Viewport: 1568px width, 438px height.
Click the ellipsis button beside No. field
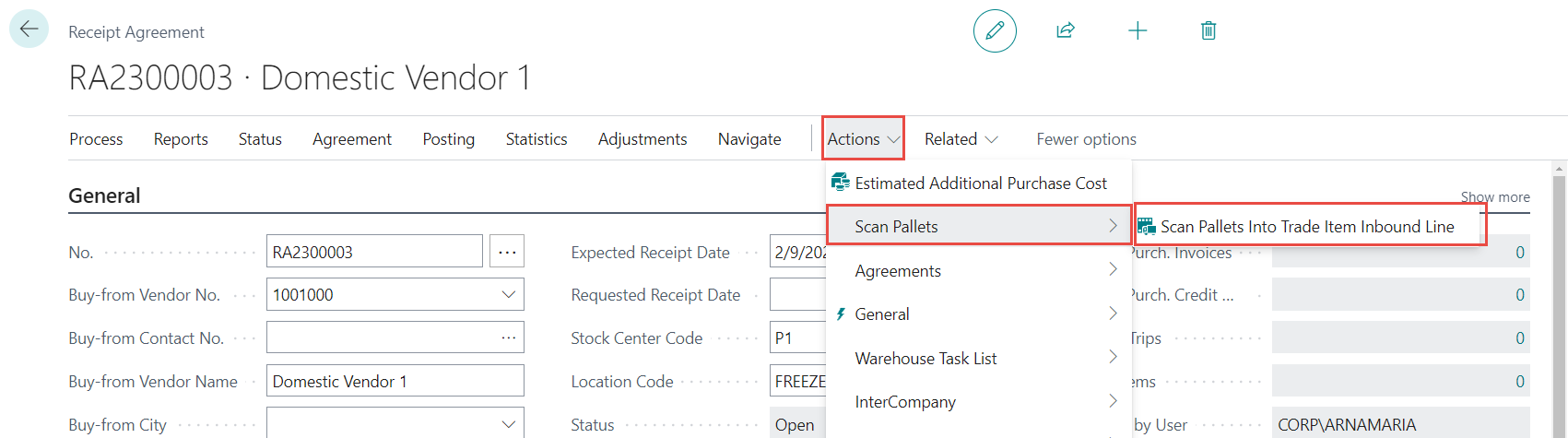pyautogui.click(x=507, y=252)
